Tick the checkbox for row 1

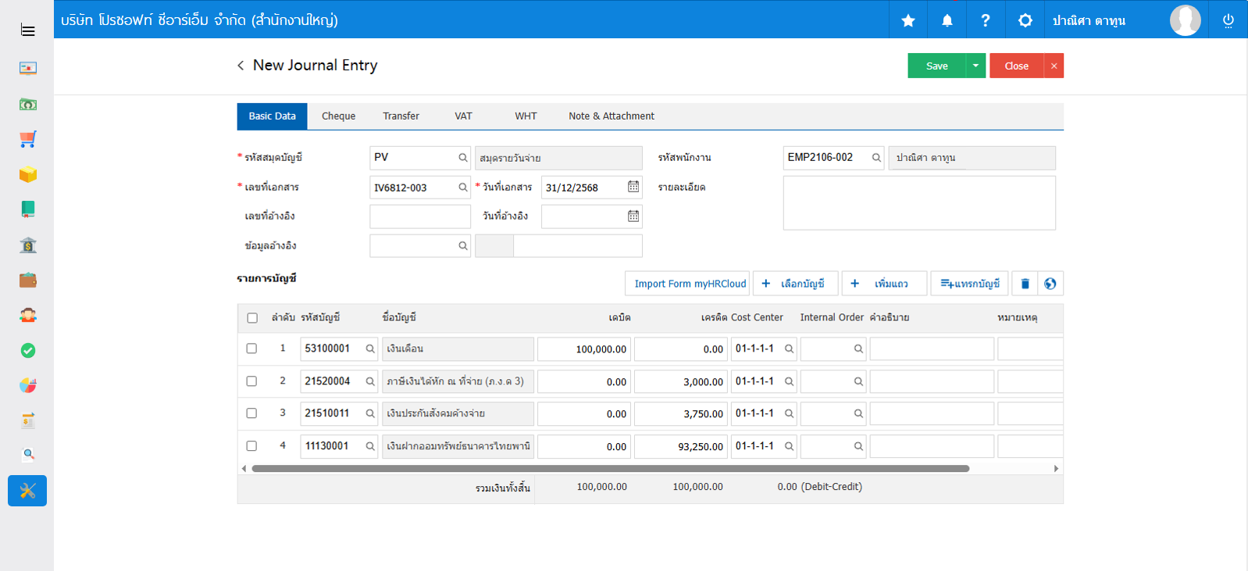tap(252, 349)
